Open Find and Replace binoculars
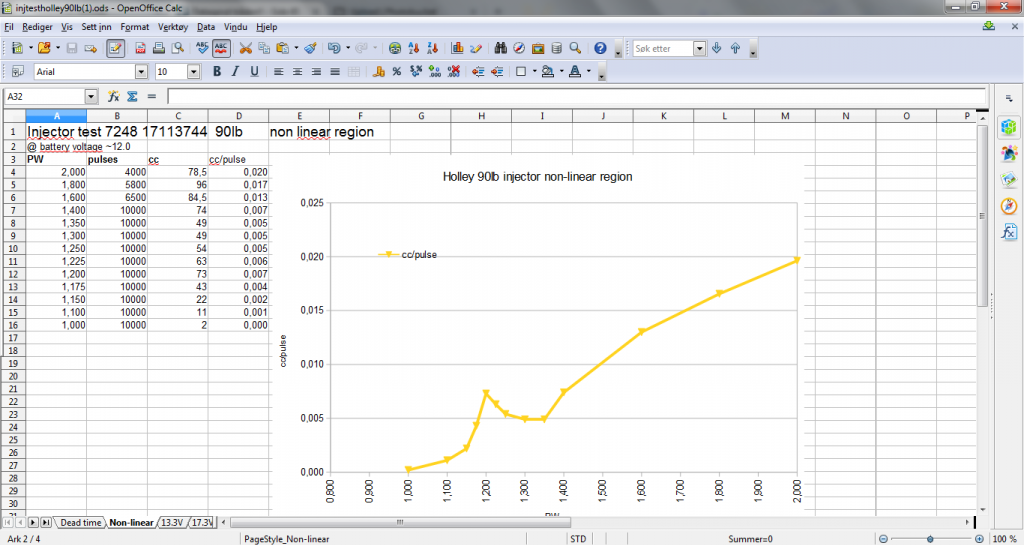Viewport: 1024px width, 545px height. (501, 48)
